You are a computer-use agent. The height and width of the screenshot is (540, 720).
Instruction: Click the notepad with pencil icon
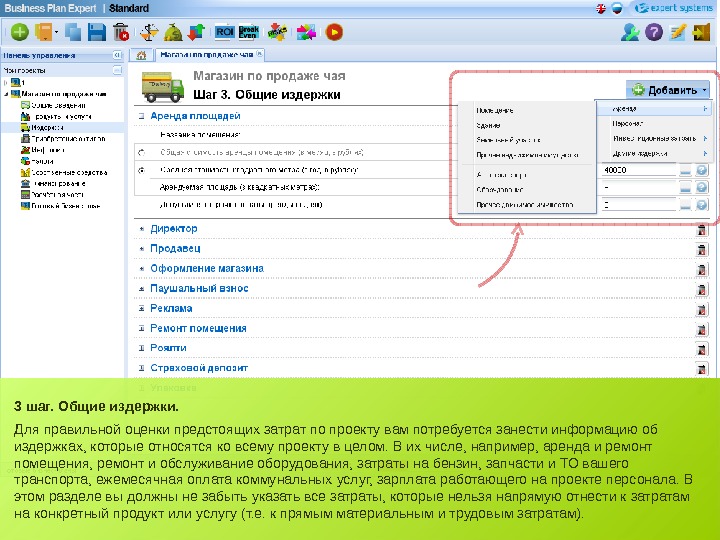[x=678, y=32]
